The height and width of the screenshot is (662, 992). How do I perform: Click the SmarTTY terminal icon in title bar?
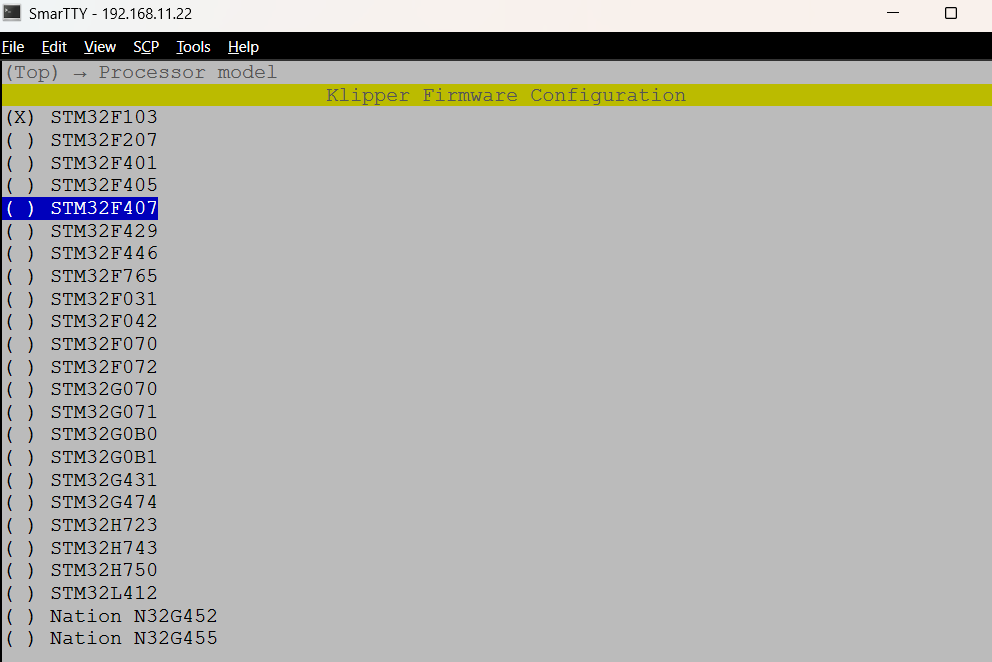coord(12,13)
